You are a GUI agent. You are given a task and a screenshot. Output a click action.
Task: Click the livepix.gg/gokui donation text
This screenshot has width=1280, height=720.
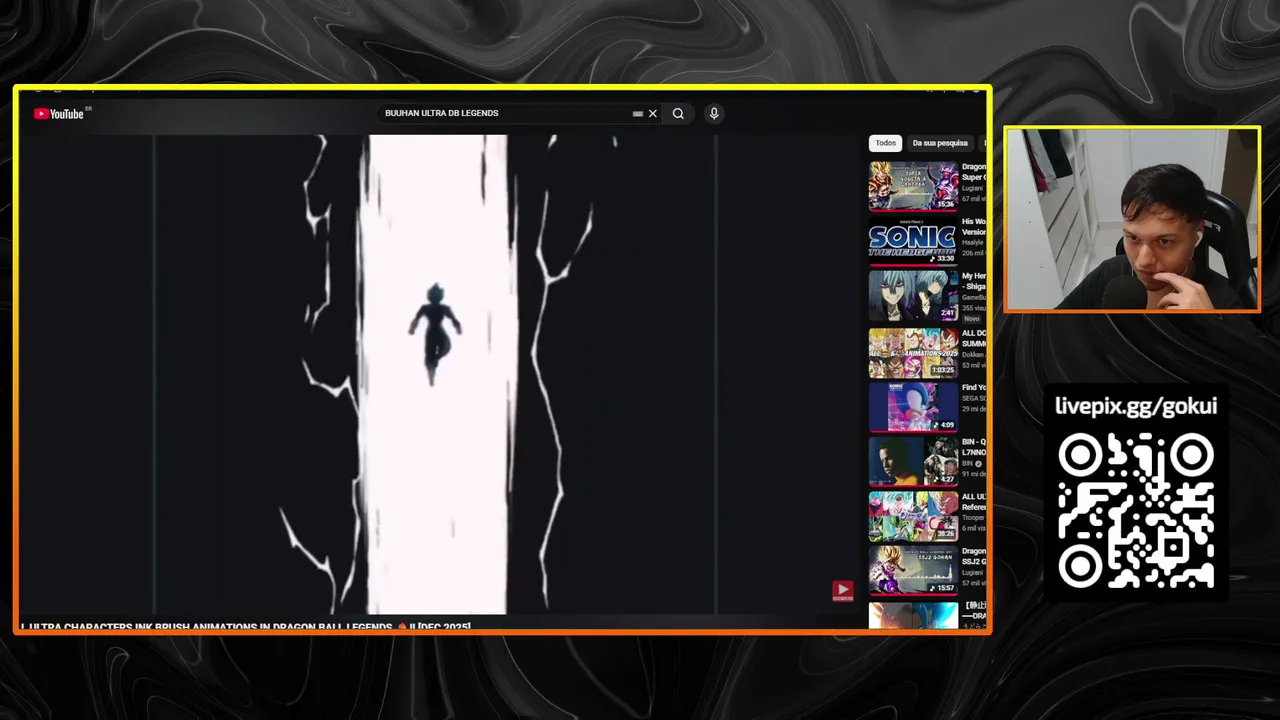[1136, 406]
